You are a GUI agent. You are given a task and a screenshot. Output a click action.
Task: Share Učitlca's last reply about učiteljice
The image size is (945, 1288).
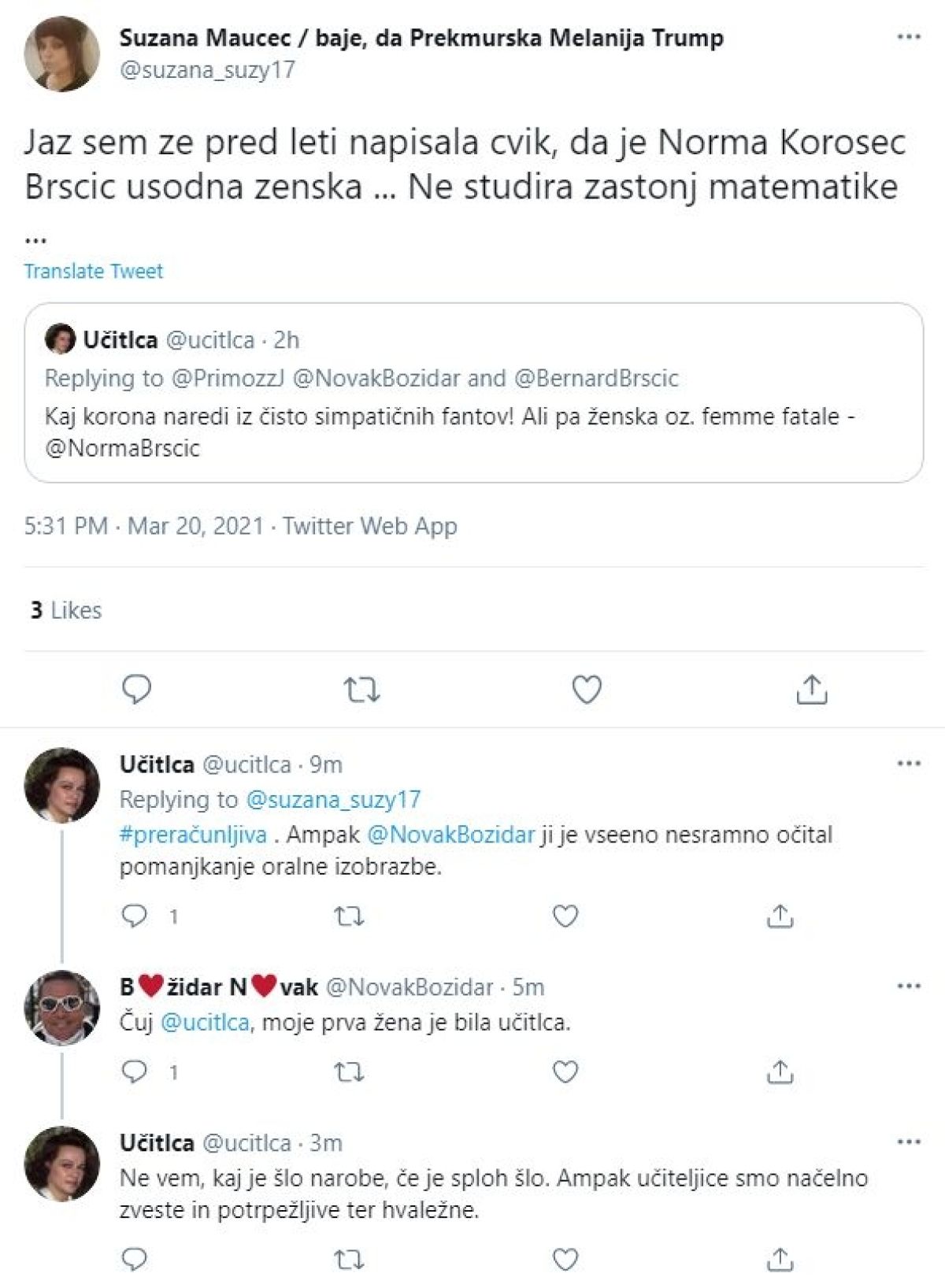pos(780,1257)
